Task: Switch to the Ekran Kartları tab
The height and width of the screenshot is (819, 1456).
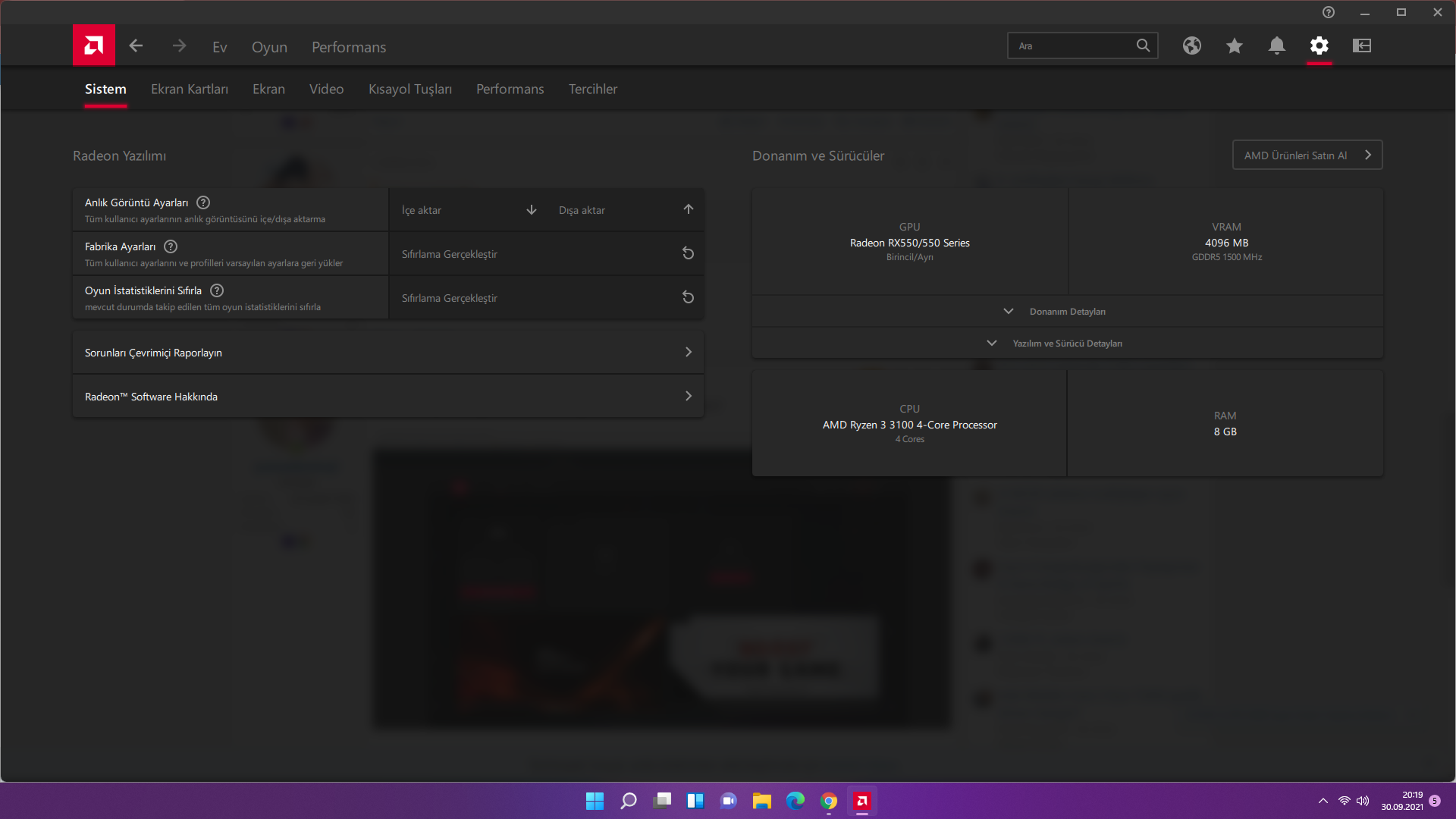Action: (190, 89)
